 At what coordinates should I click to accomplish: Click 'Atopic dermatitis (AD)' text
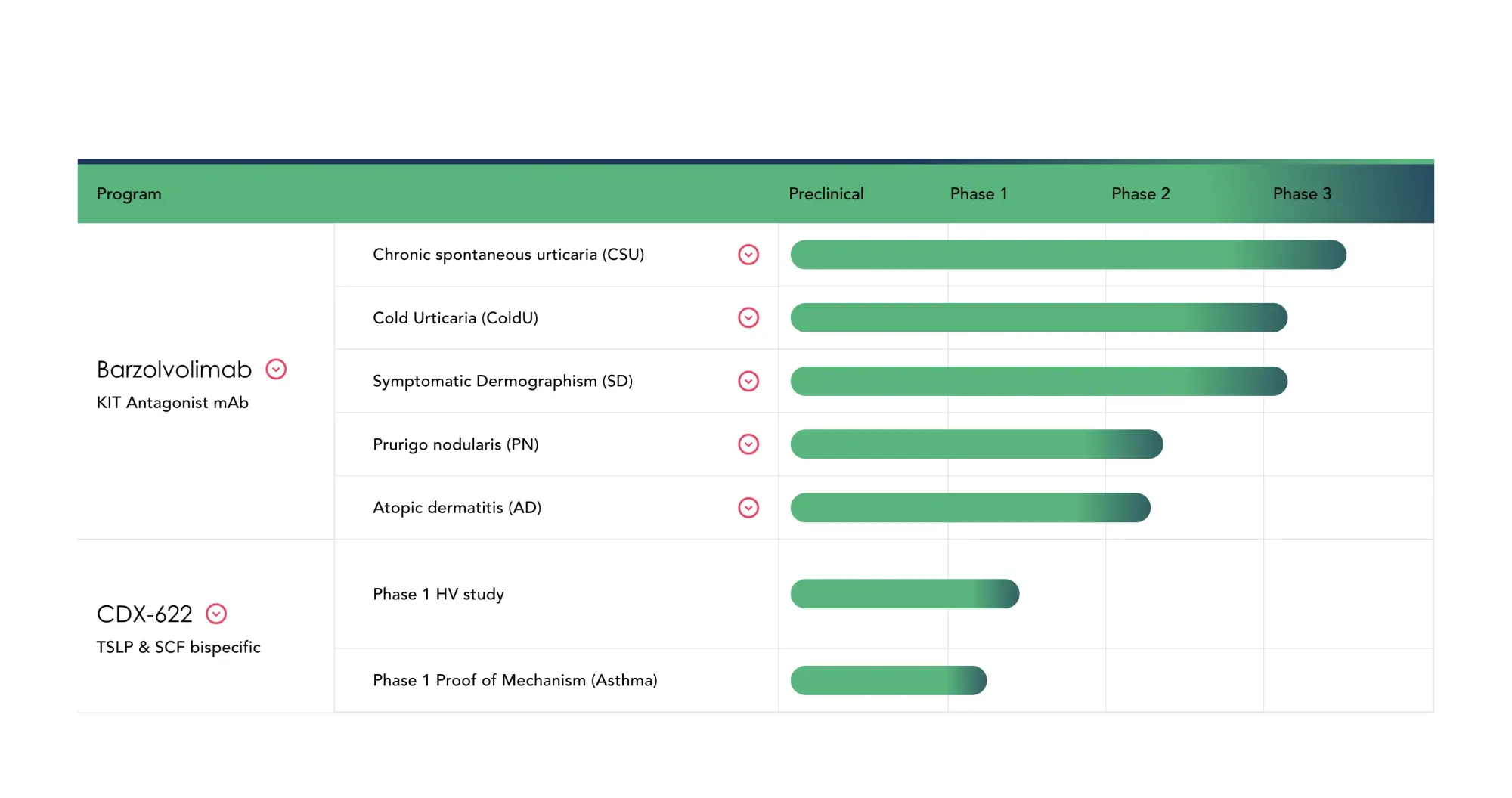click(x=457, y=508)
